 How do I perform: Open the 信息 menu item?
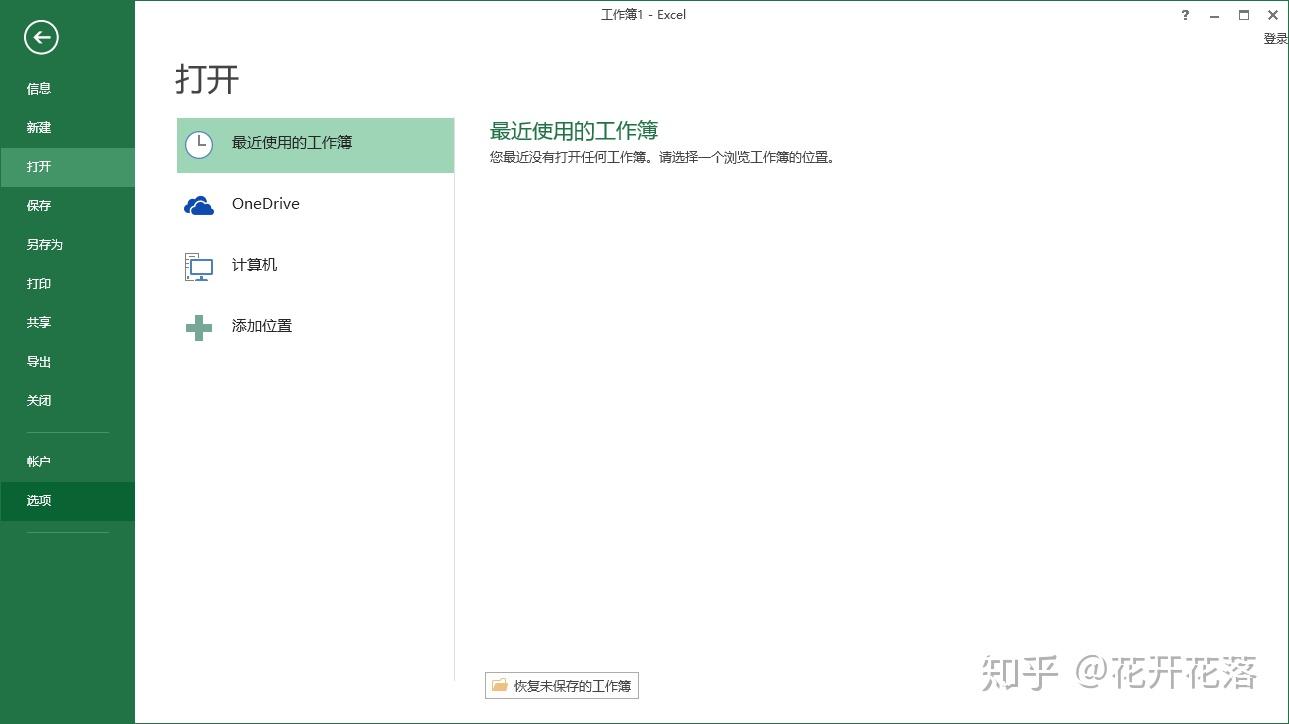[x=67, y=88]
